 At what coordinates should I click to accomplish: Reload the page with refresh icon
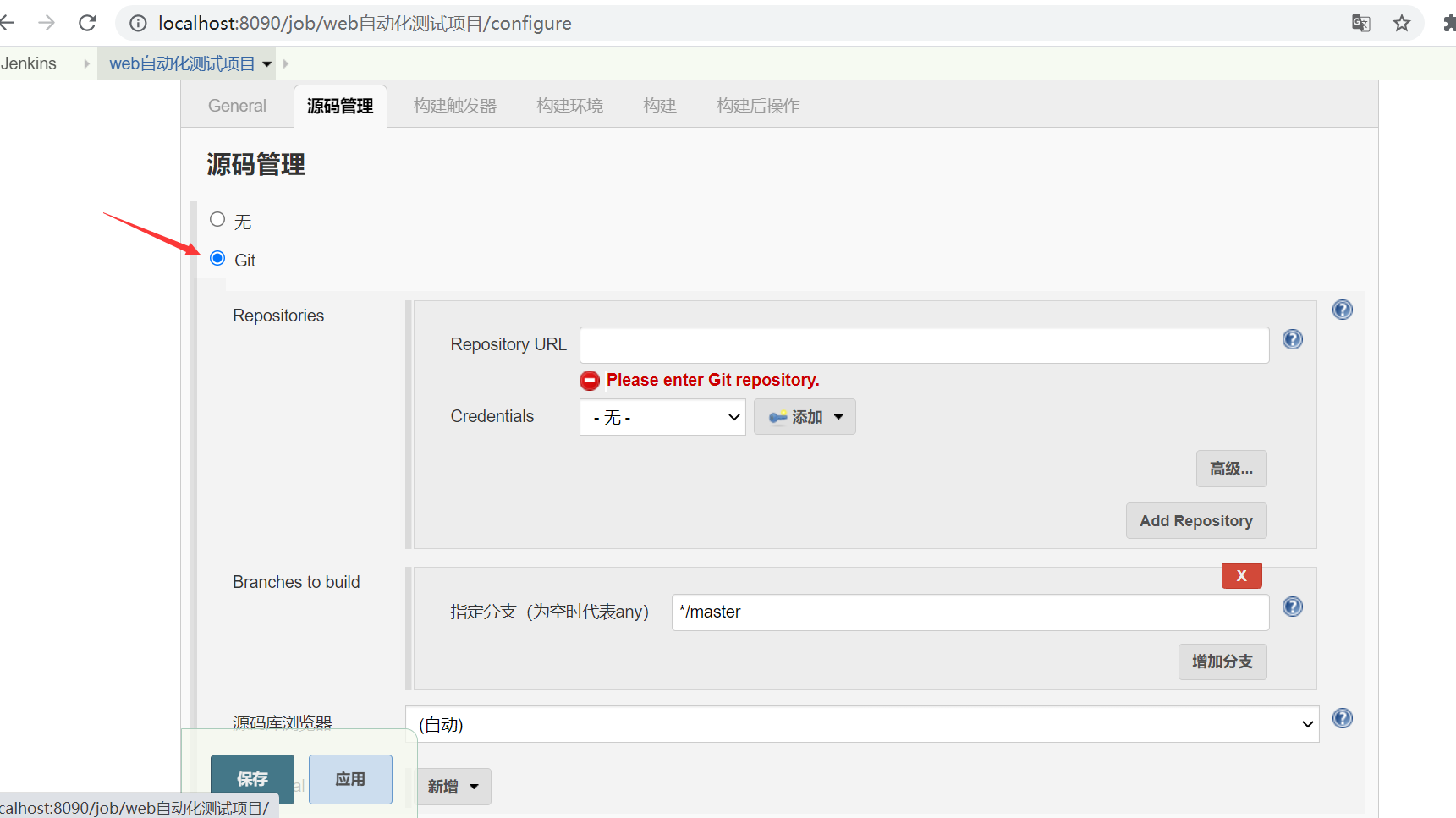click(87, 23)
